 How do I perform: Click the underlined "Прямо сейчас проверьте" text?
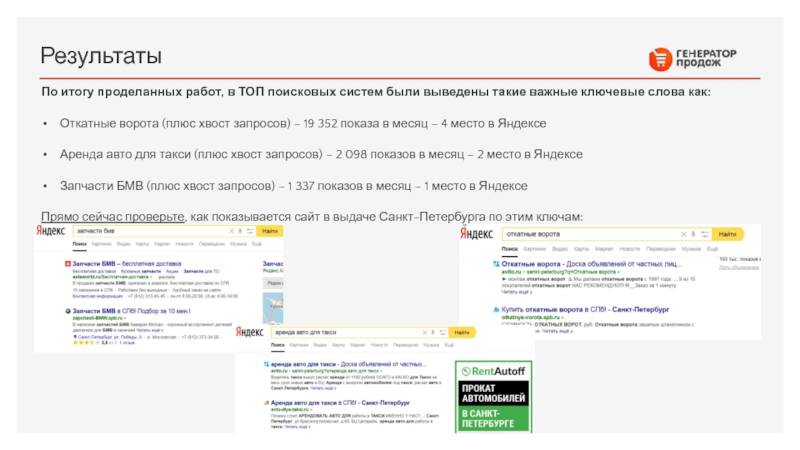point(112,217)
